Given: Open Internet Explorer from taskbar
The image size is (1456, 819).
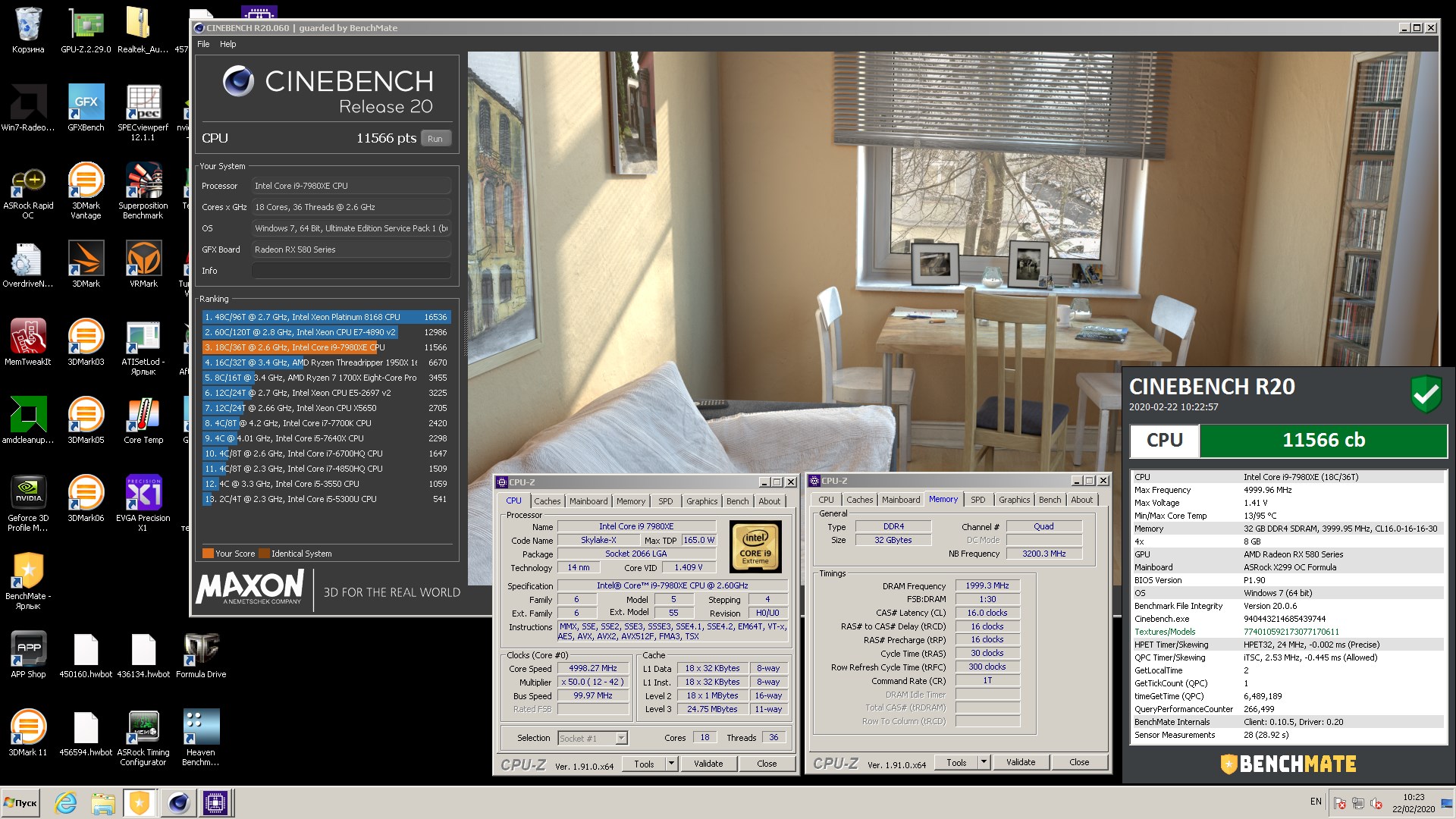Looking at the screenshot, I should click(x=66, y=802).
